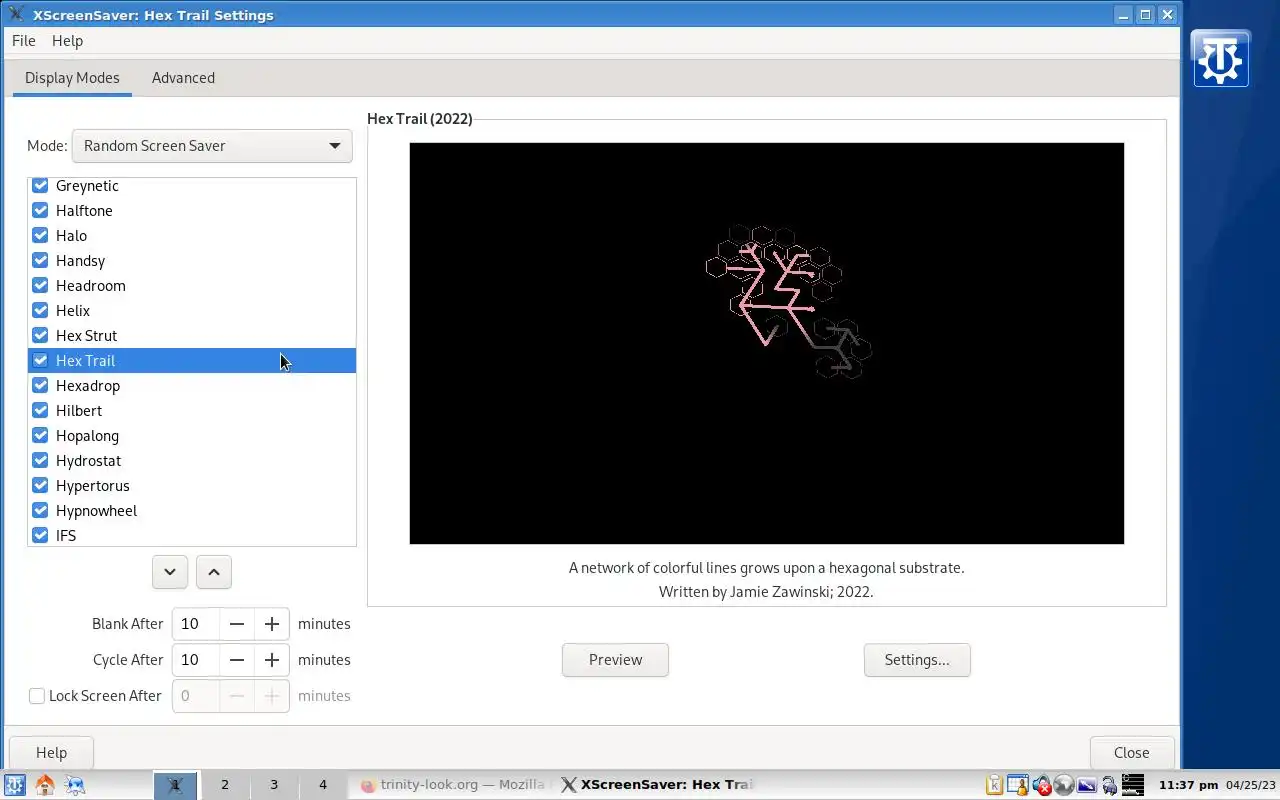Click the Help button at bottom left
This screenshot has width=1280, height=800.
pyautogui.click(x=51, y=753)
